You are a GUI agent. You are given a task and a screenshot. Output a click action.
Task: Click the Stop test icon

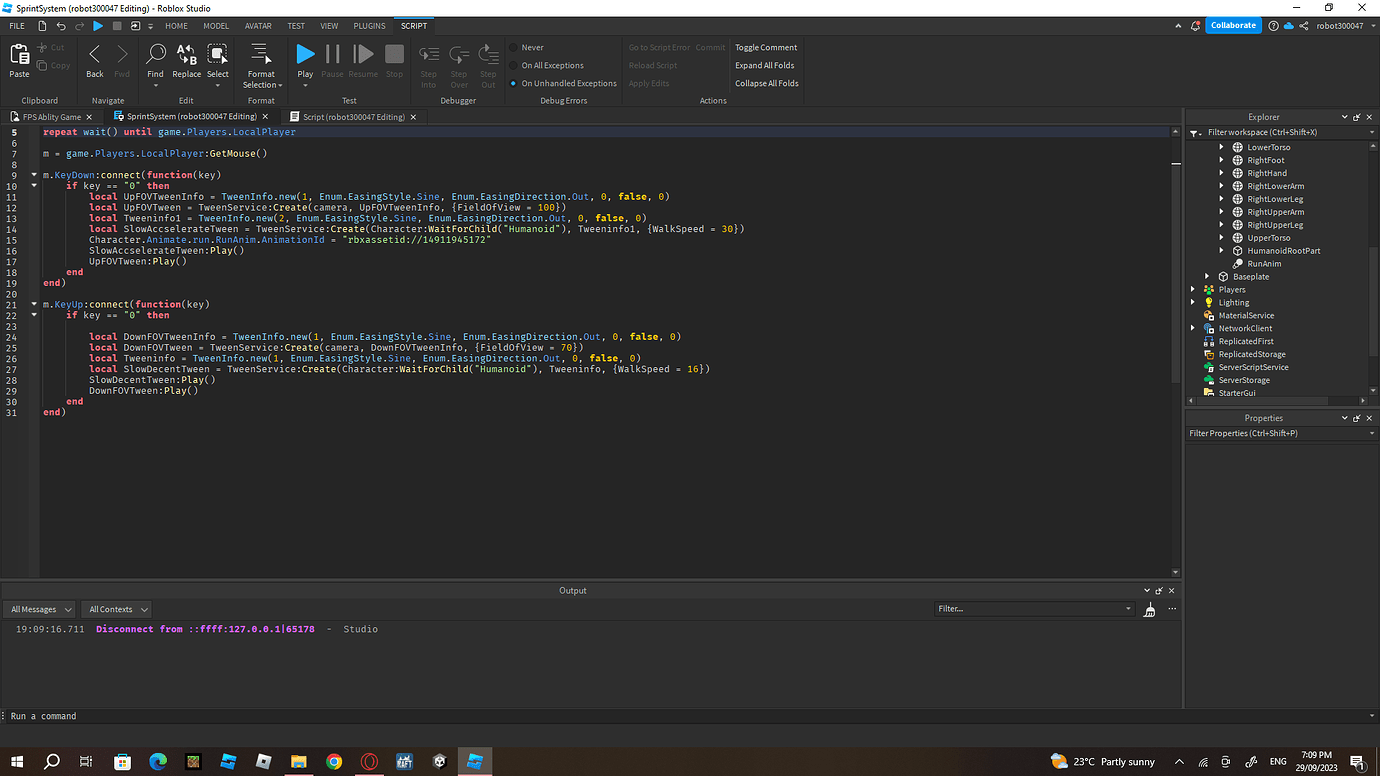395,54
